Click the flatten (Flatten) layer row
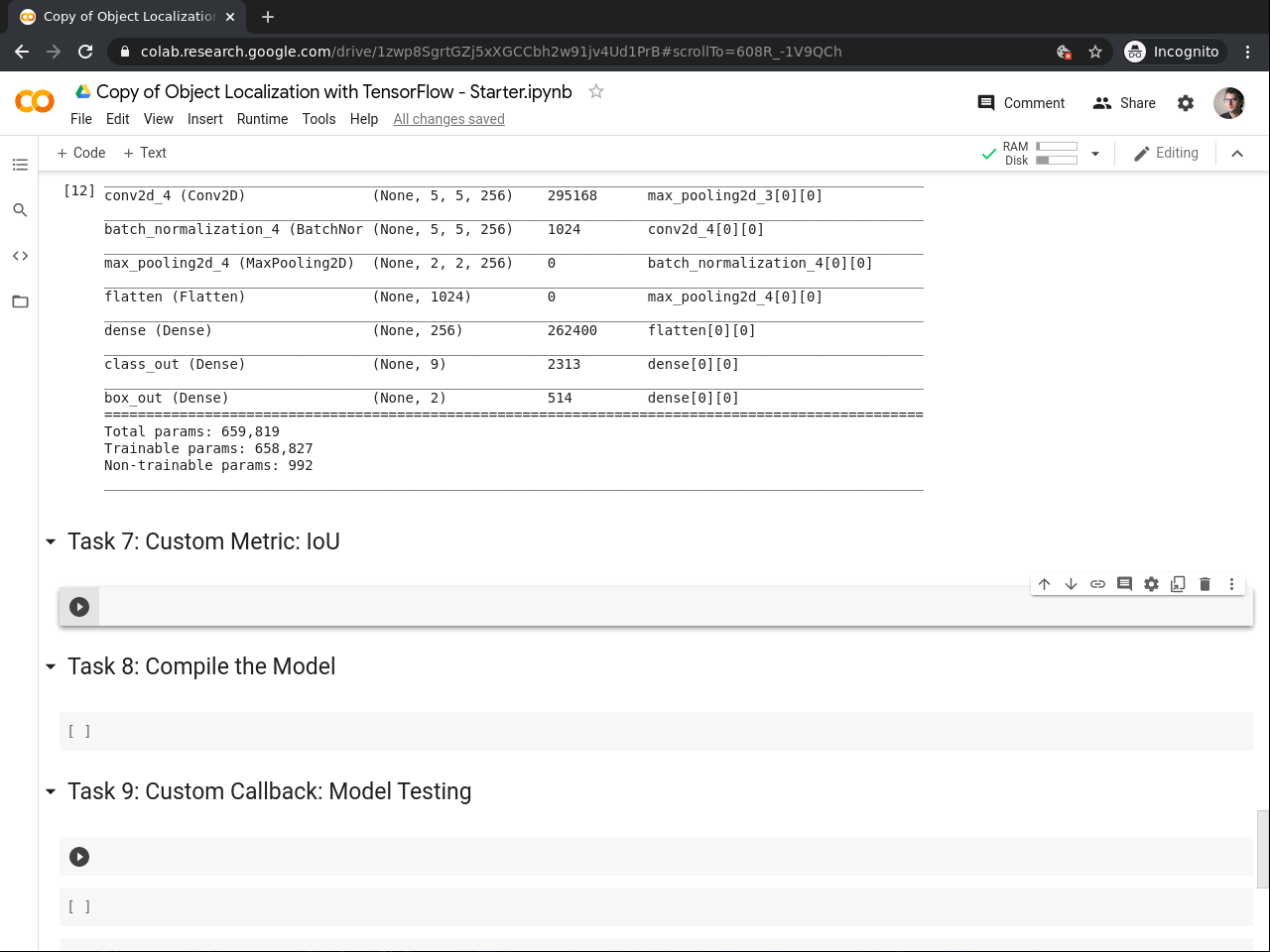Viewport: 1270px width, 952px height. 463,297
